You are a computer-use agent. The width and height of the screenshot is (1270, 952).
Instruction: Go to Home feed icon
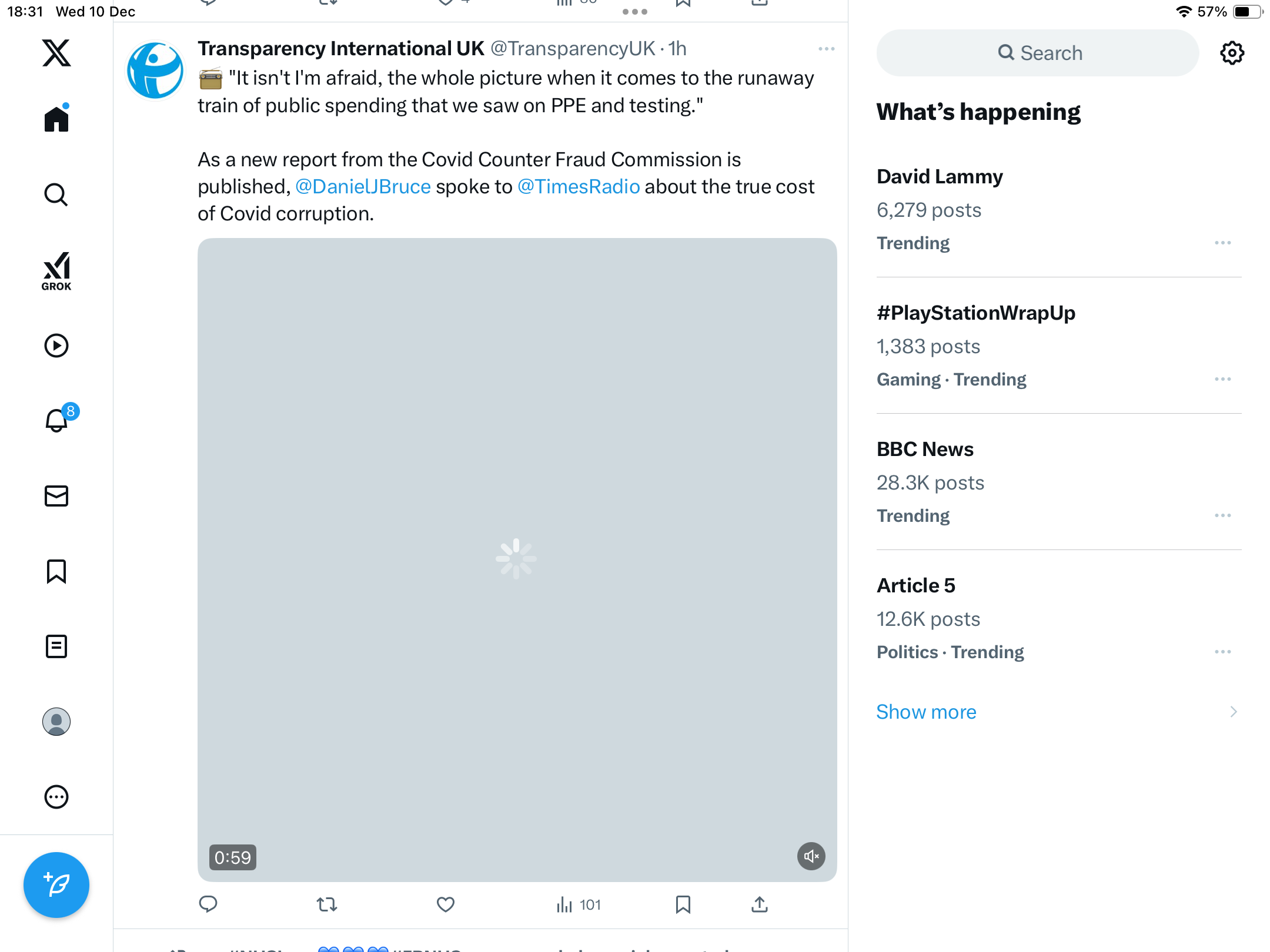(x=56, y=119)
